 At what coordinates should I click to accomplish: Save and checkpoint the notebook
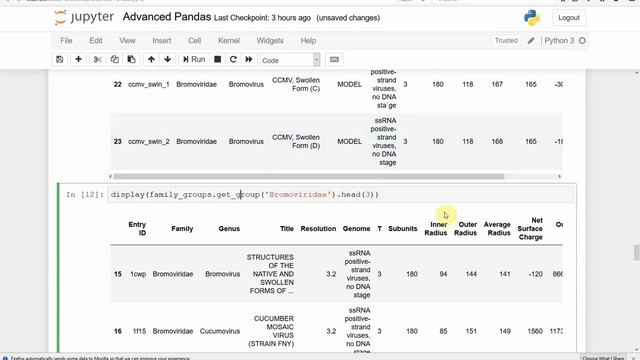(x=60, y=60)
